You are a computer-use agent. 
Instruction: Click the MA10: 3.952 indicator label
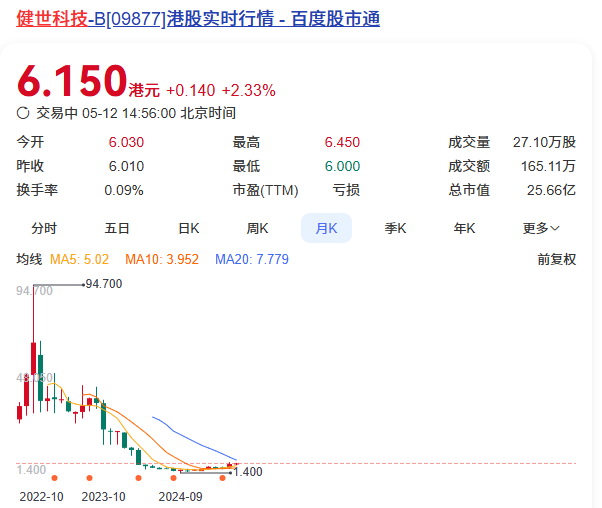(162, 260)
